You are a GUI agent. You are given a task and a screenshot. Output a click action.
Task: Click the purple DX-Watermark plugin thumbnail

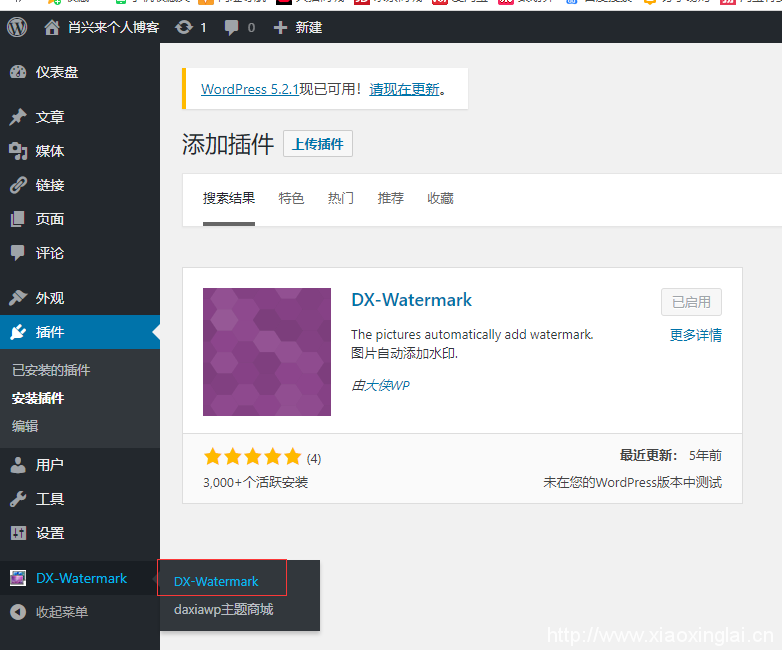[267, 352]
